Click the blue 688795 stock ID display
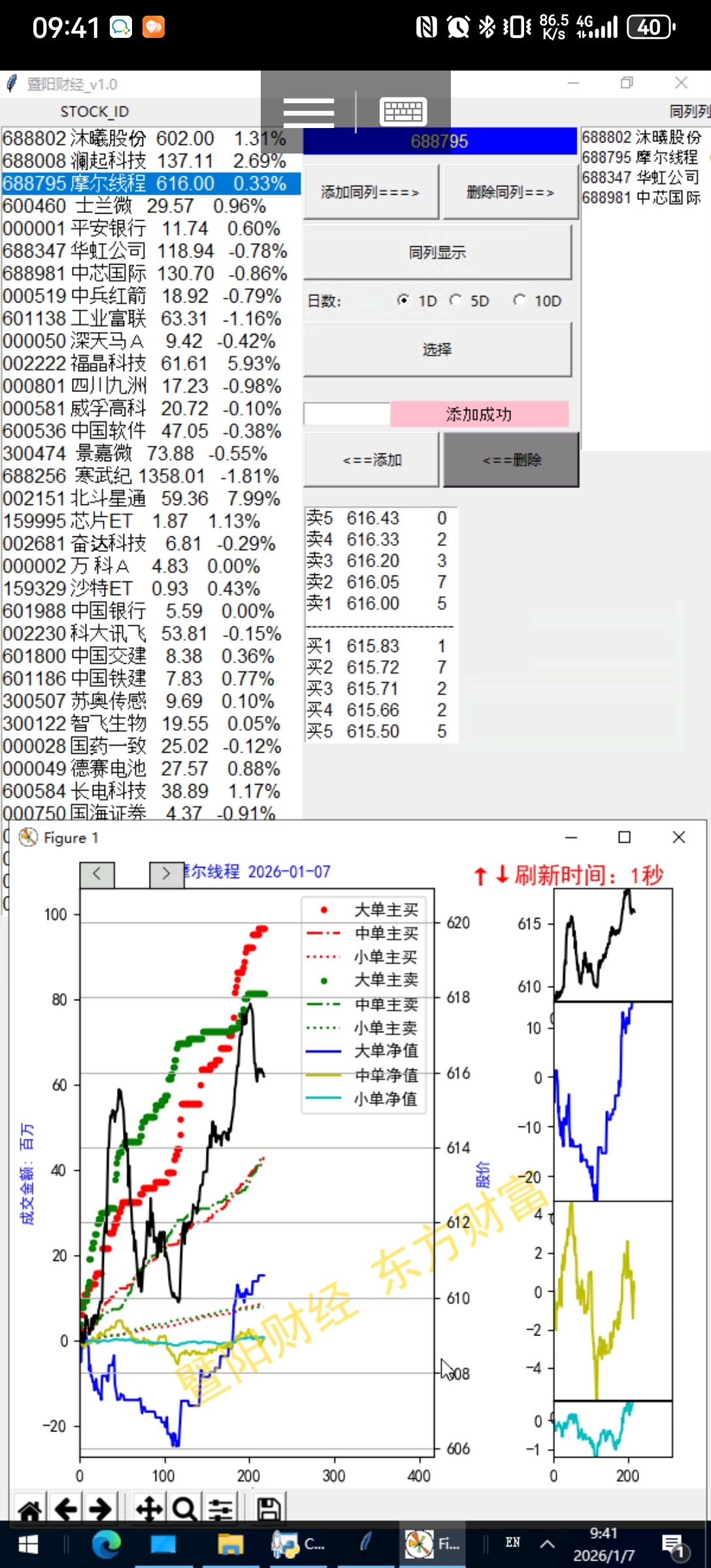This screenshot has height=1568, width=711. click(x=440, y=141)
